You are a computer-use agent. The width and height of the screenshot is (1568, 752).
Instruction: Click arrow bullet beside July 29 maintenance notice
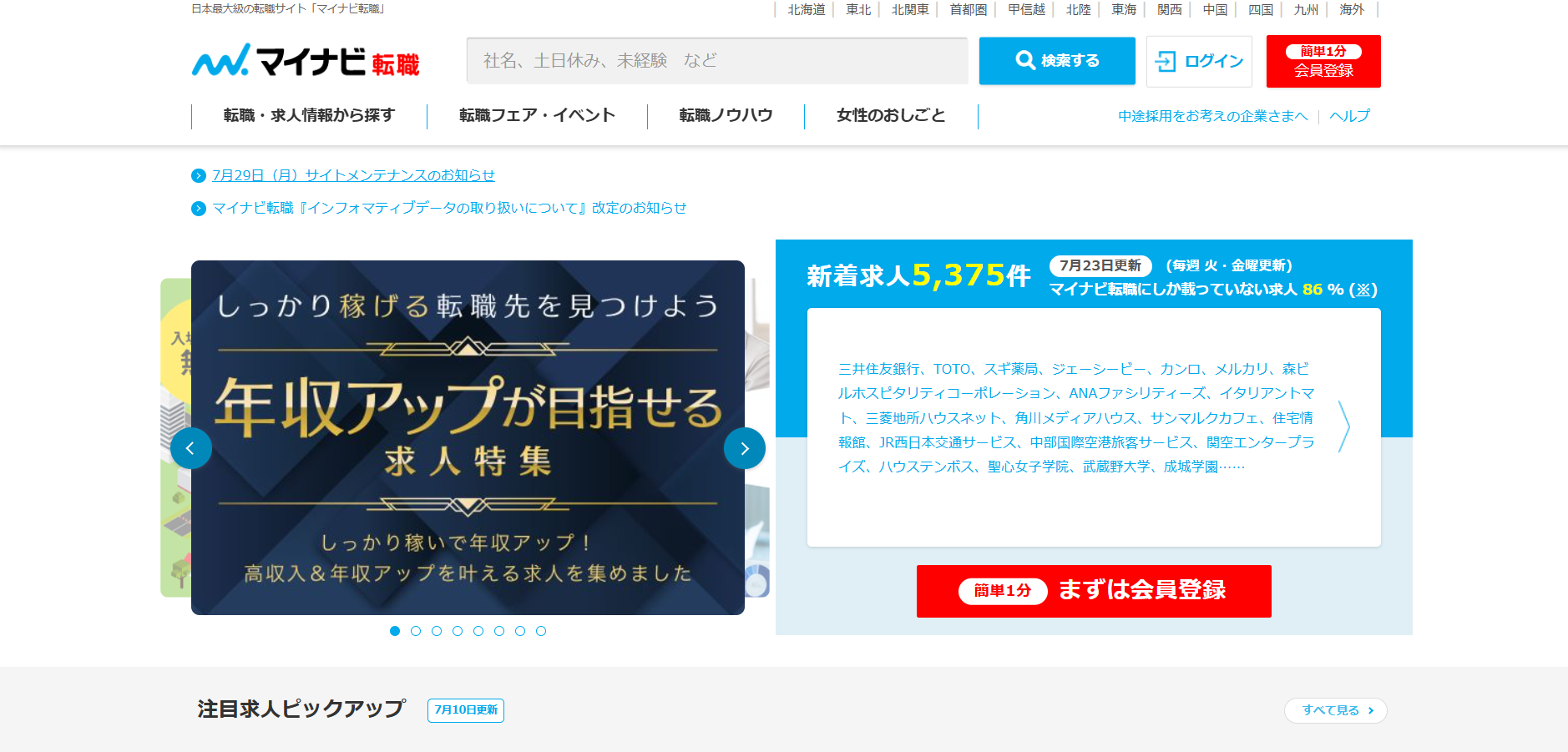199,175
